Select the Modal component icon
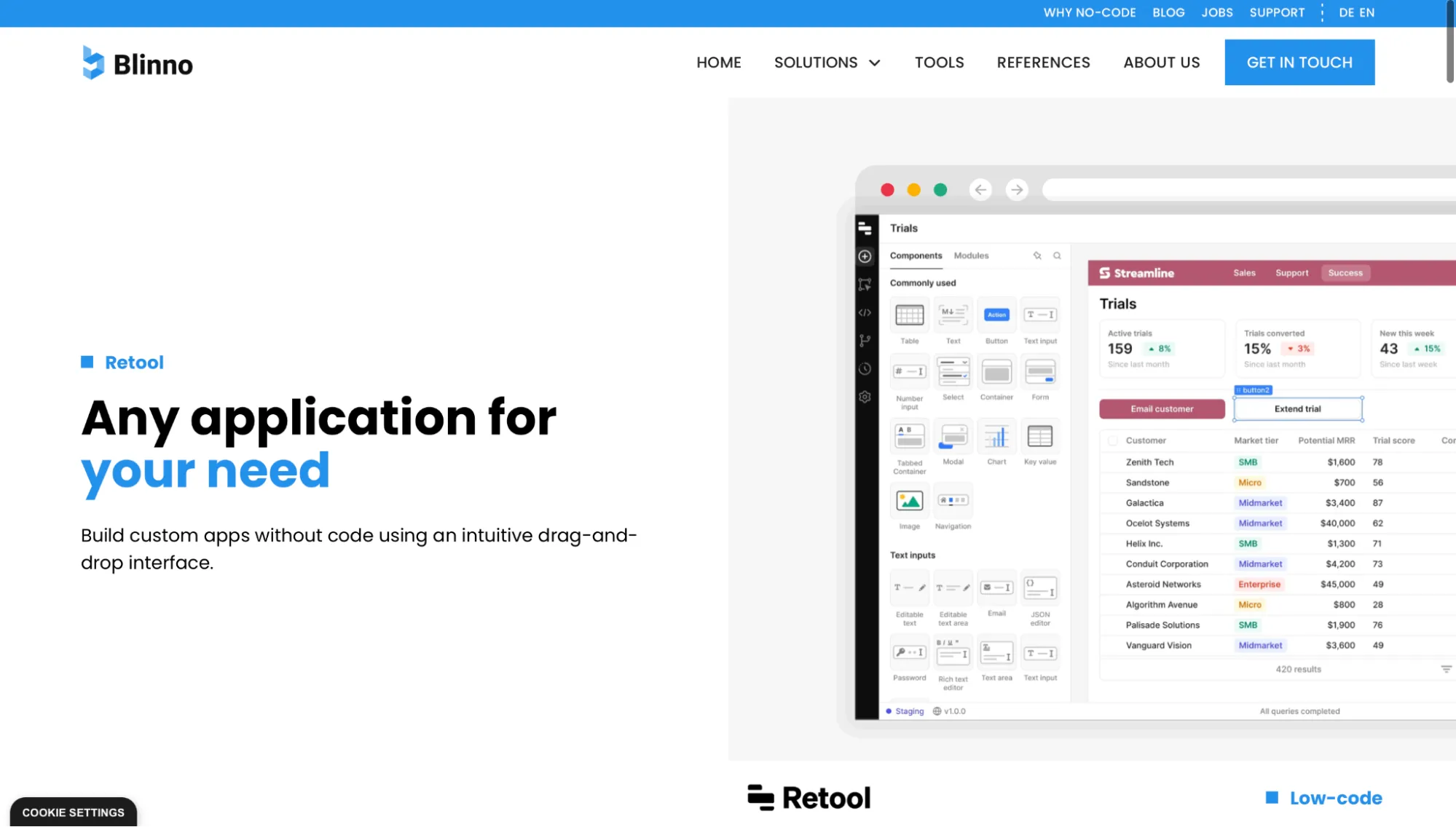1456x827 pixels. [953, 437]
